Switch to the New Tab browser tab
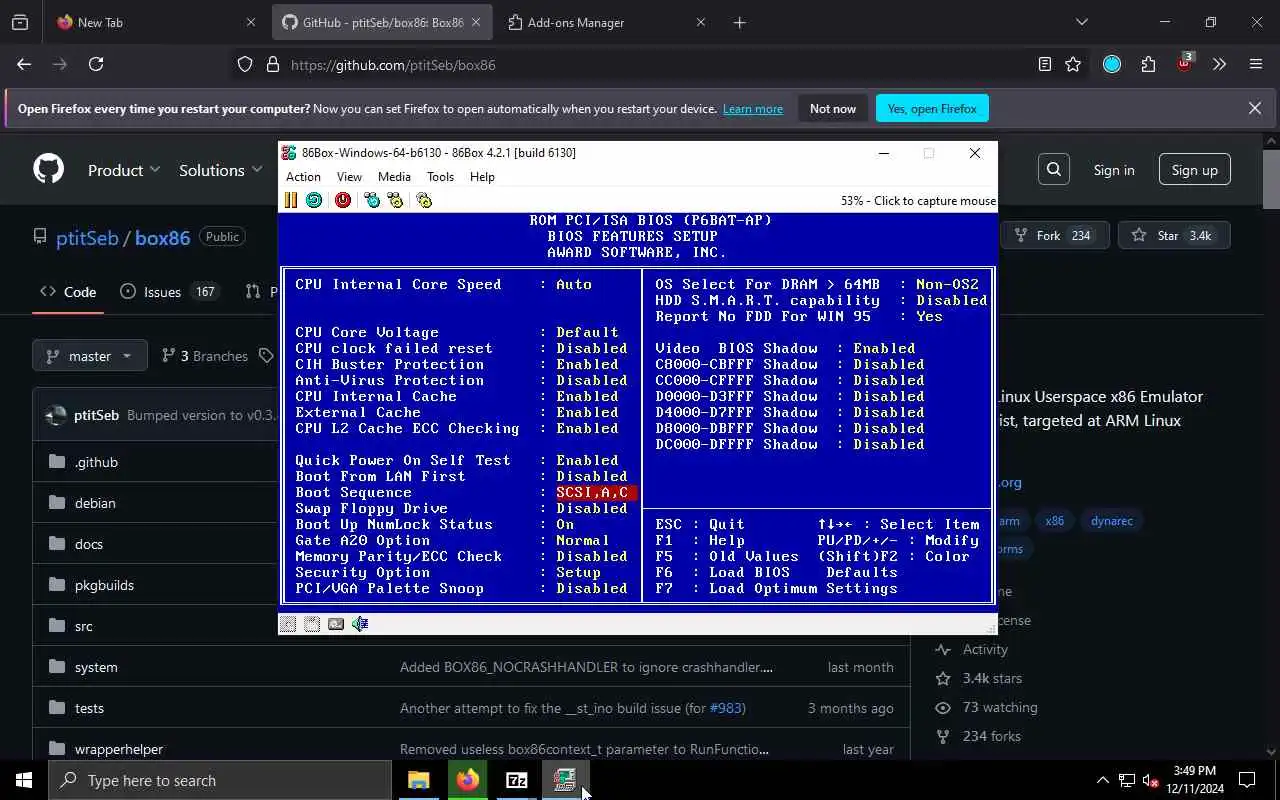This screenshot has width=1280, height=800. pos(155,22)
